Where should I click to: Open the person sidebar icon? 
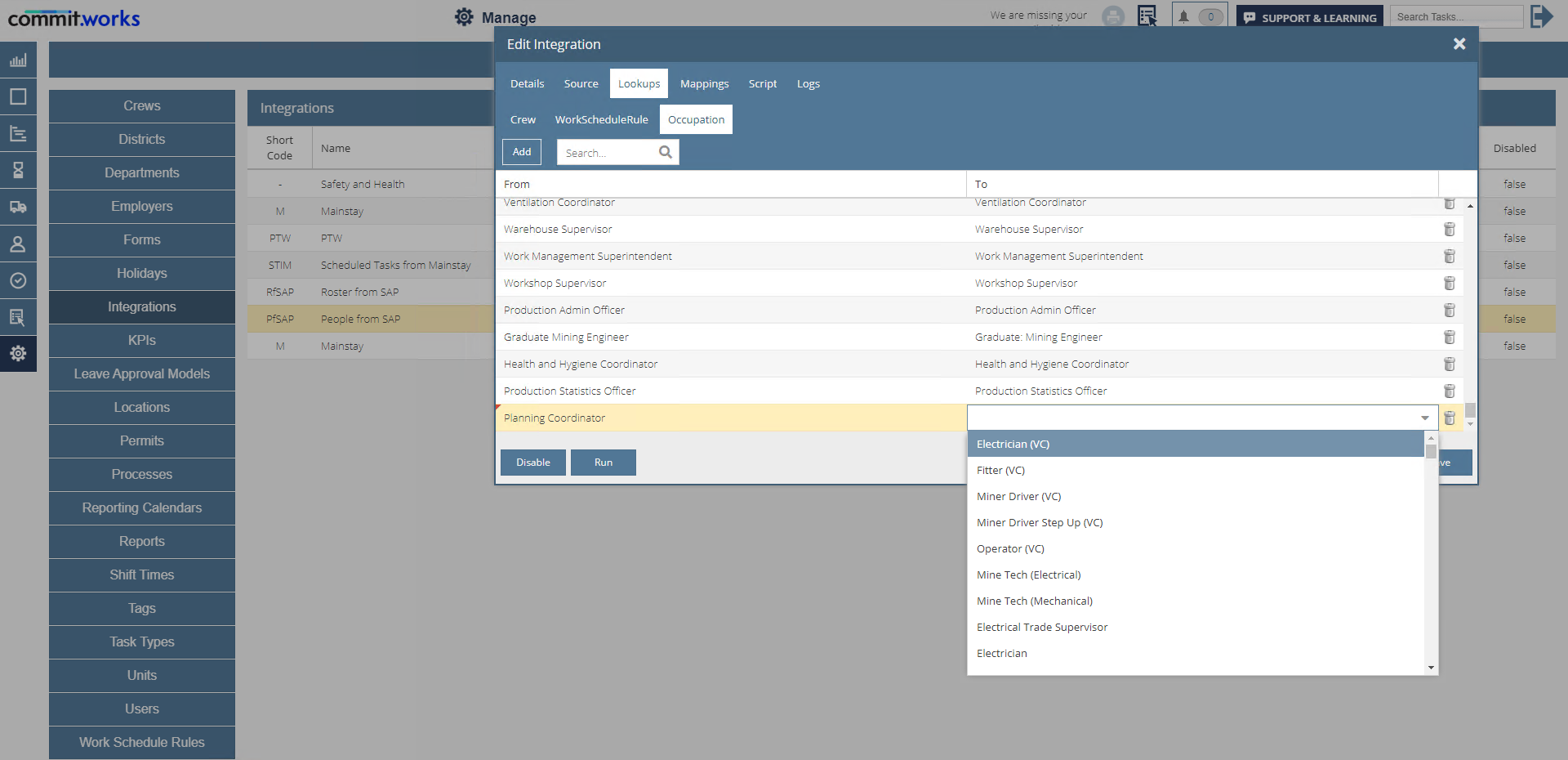18,244
